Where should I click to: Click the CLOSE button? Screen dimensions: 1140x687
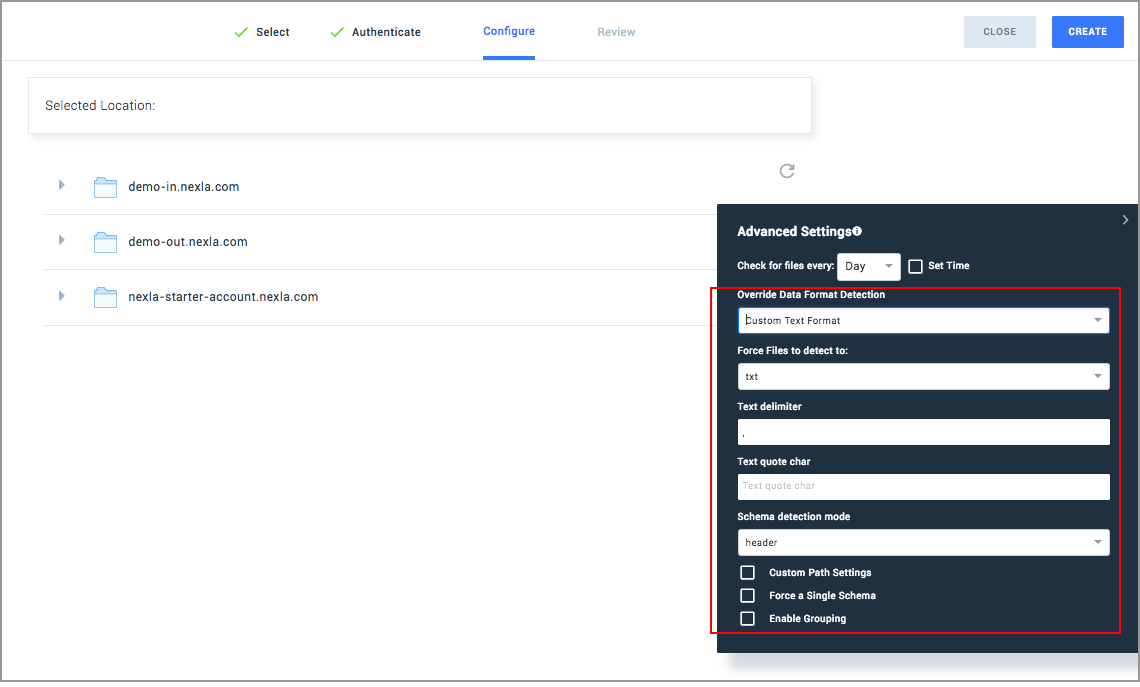(x=1000, y=32)
